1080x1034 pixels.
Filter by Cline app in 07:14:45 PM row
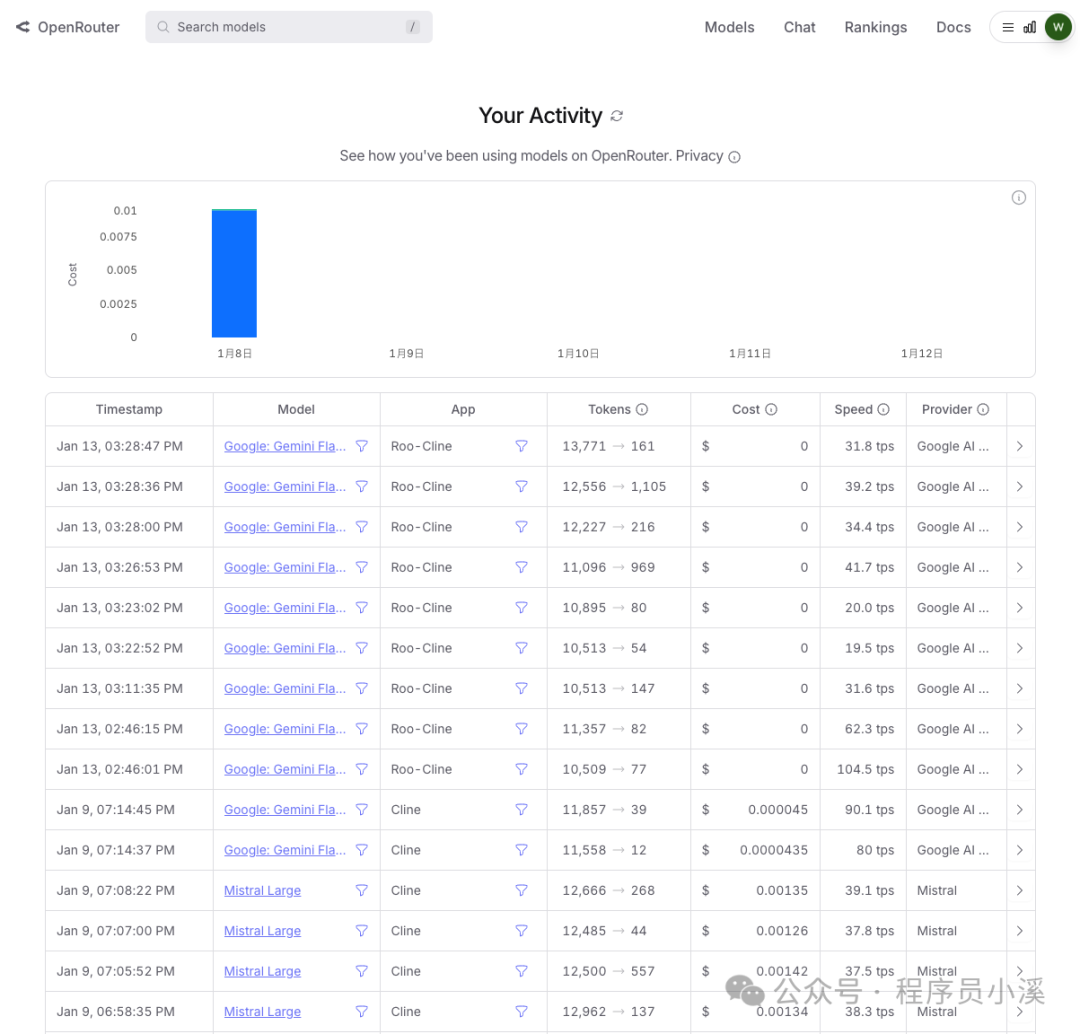(521, 810)
